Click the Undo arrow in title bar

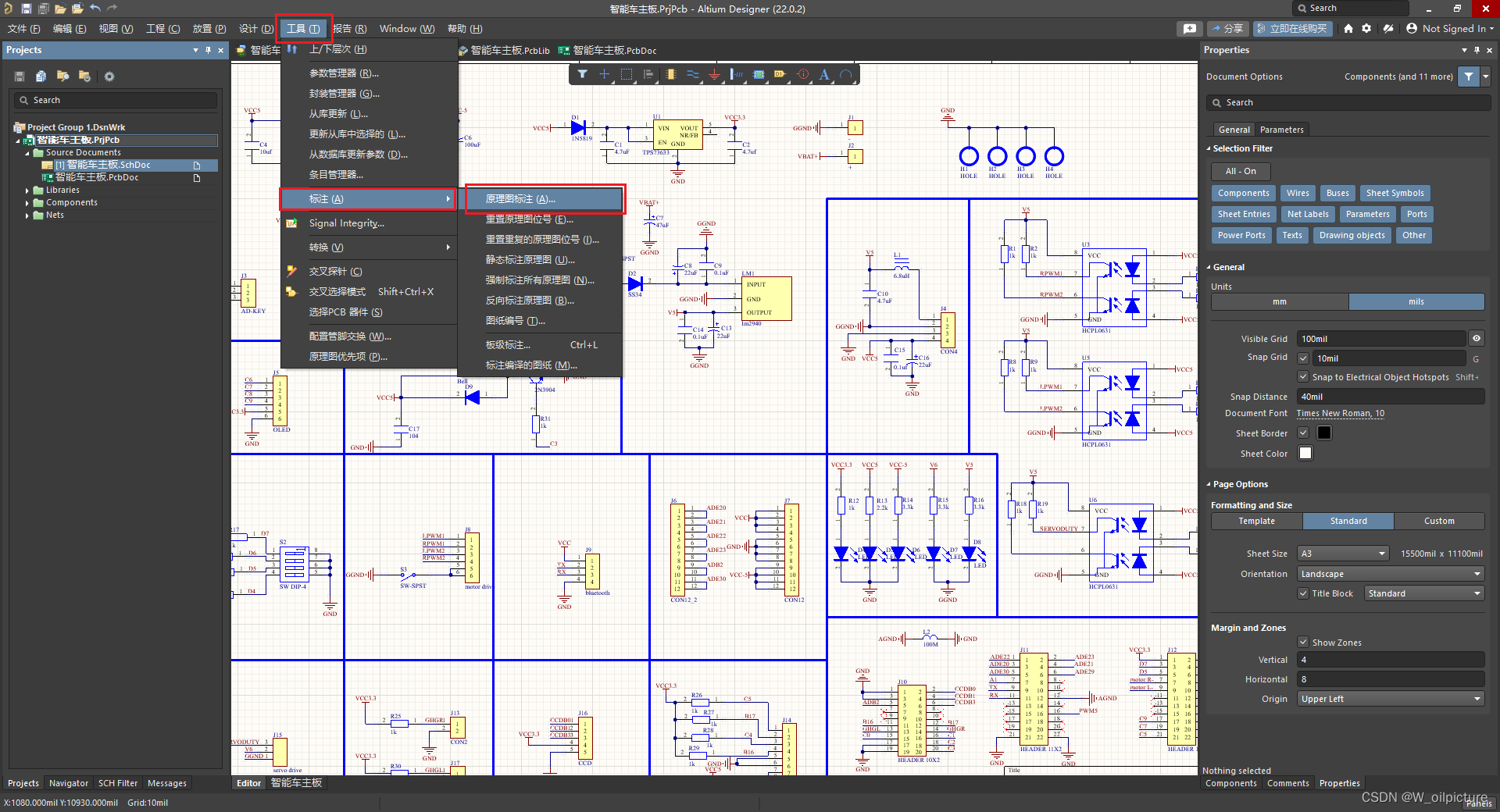95,9
